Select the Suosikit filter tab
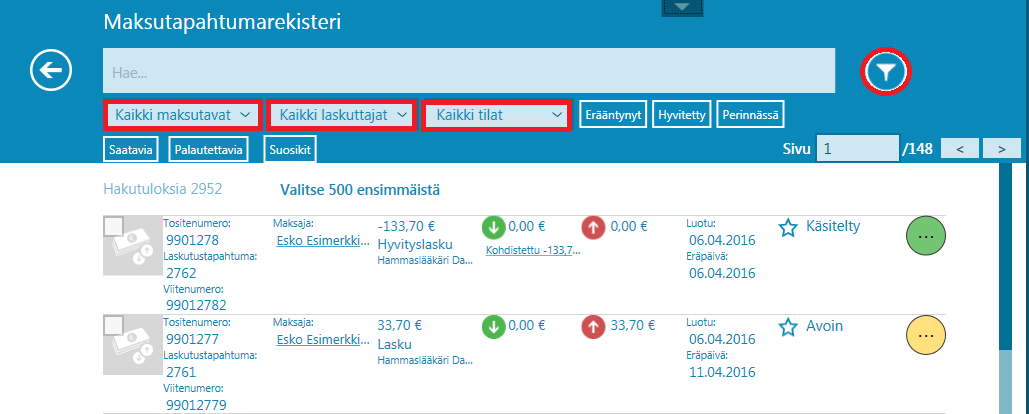 tap(291, 150)
